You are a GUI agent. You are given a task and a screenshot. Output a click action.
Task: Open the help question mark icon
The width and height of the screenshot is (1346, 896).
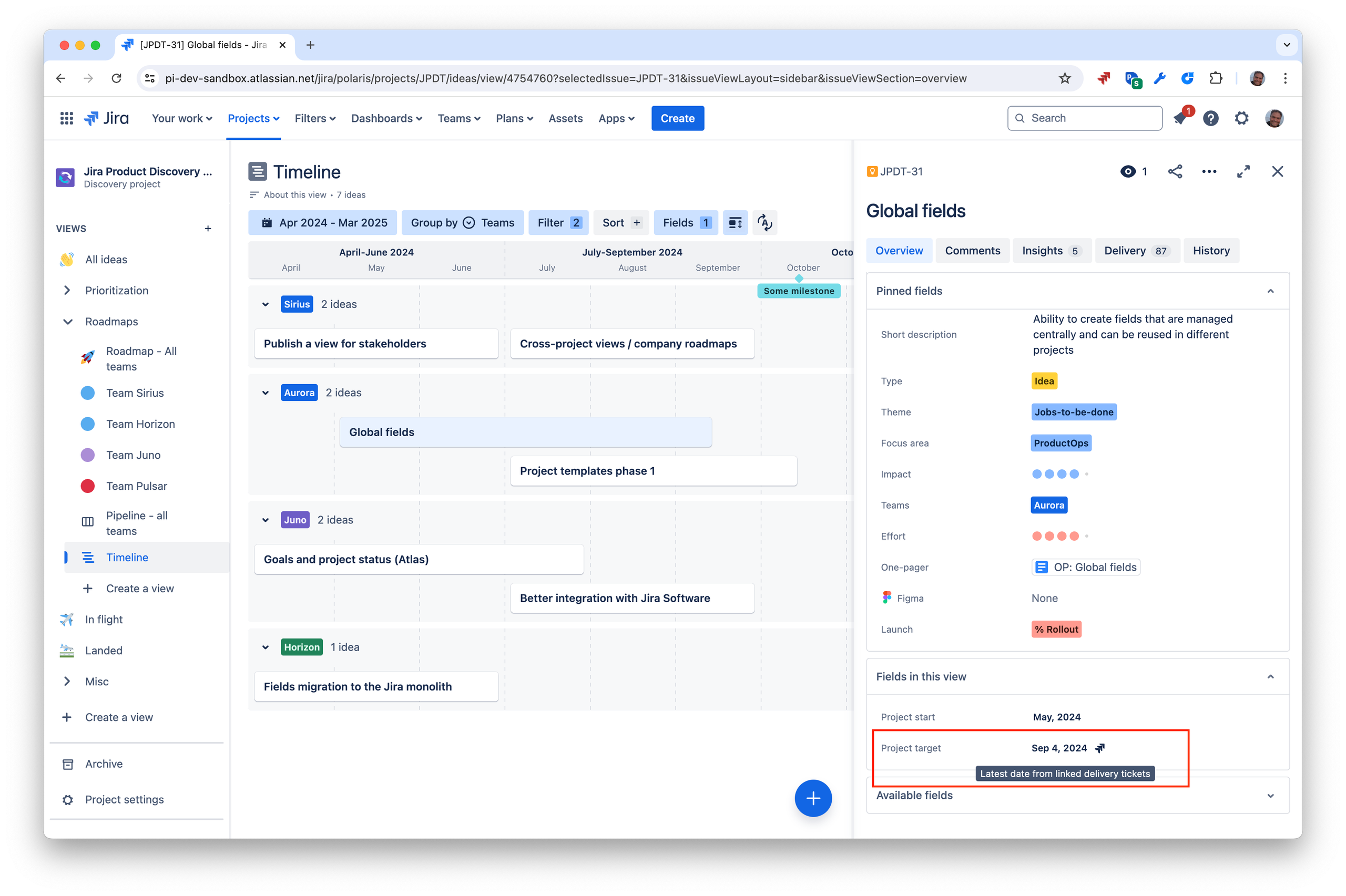point(1210,118)
